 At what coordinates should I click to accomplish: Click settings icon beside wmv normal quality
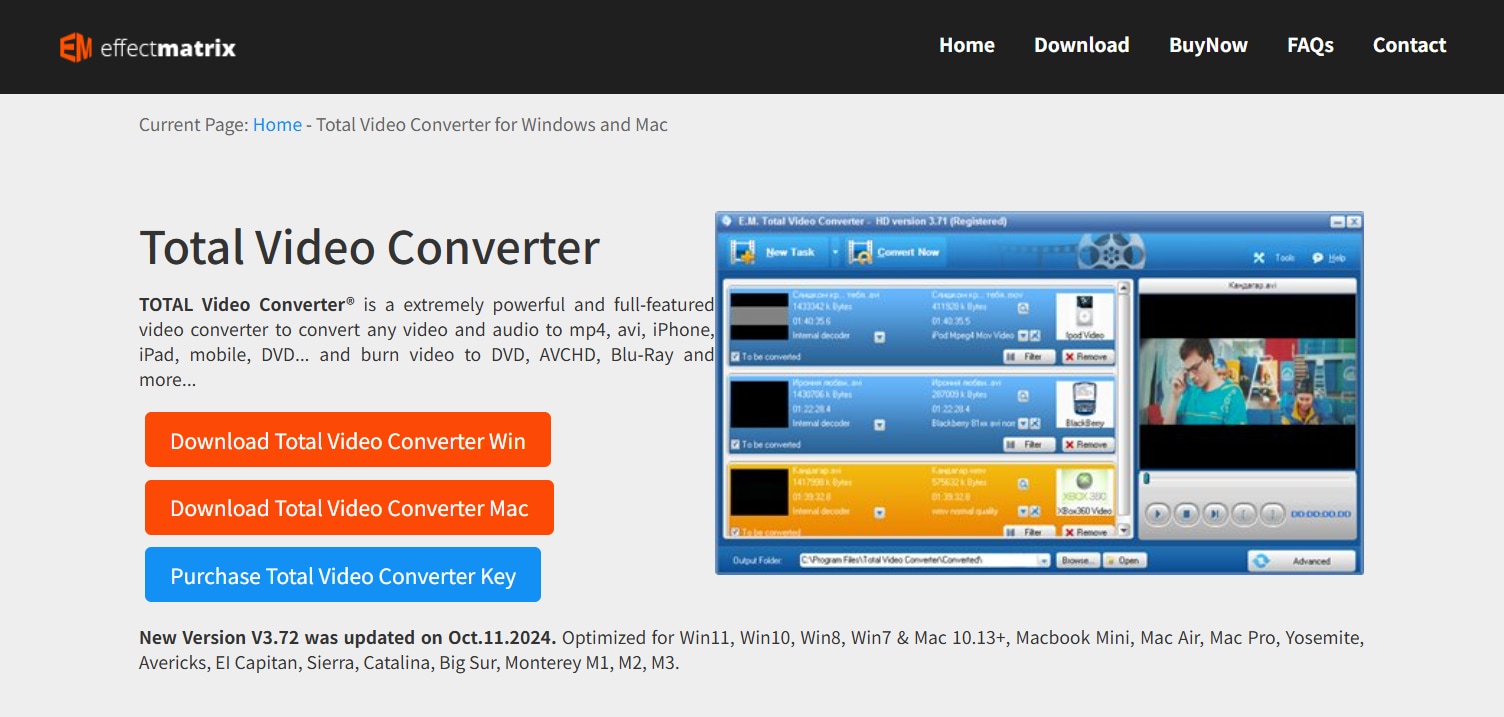(x=1035, y=511)
